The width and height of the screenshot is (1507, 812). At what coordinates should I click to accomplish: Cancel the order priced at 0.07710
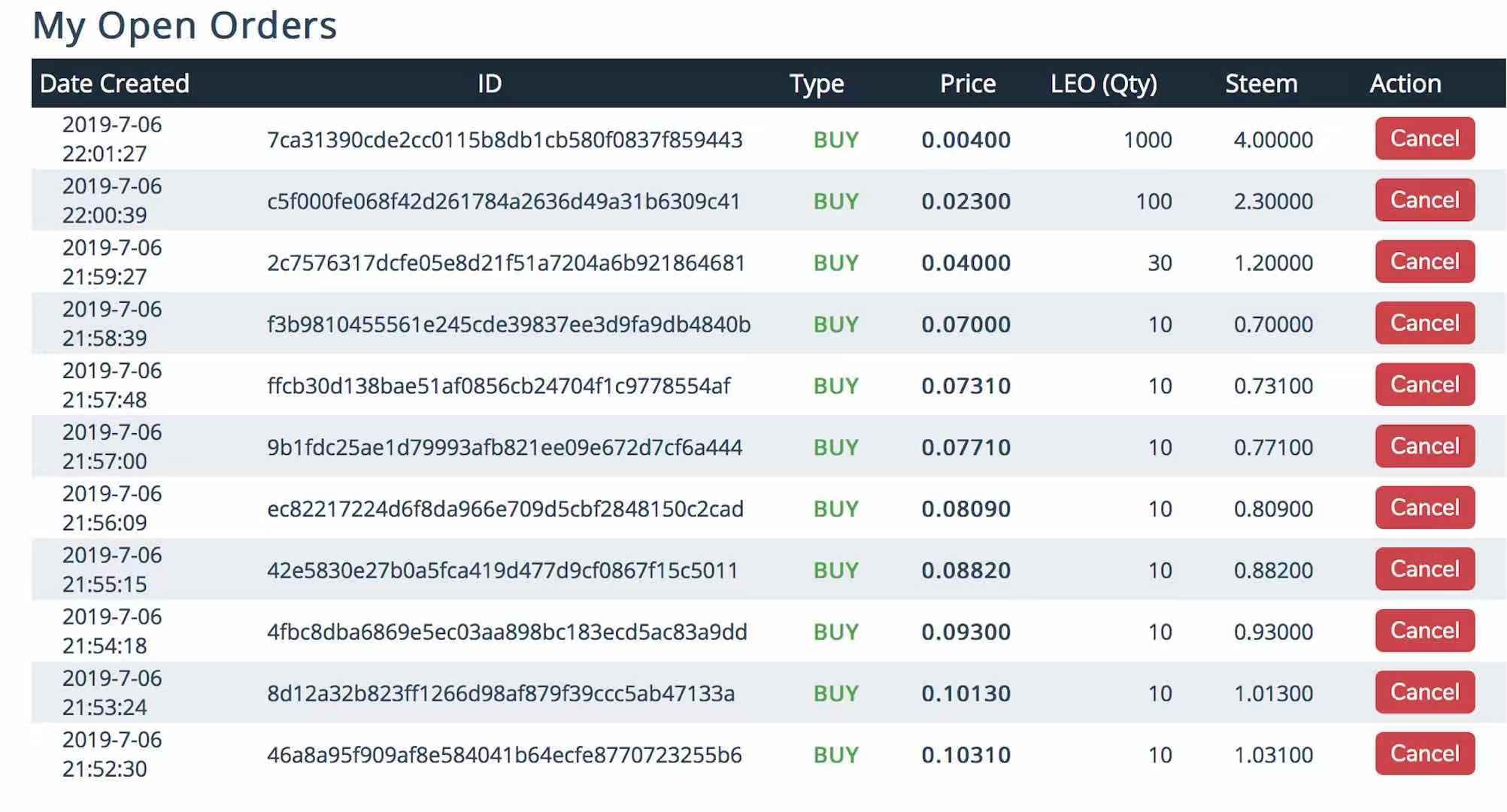[x=1424, y=447]
